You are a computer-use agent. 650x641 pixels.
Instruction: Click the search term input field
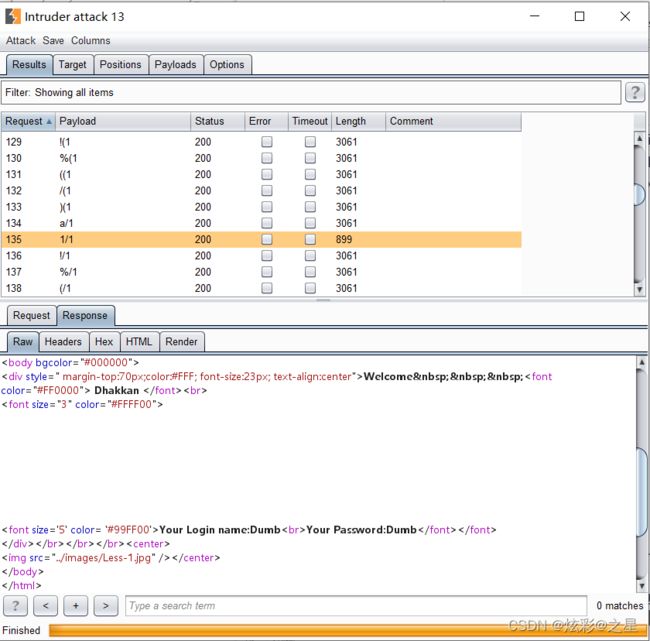[x=356, y=606]
